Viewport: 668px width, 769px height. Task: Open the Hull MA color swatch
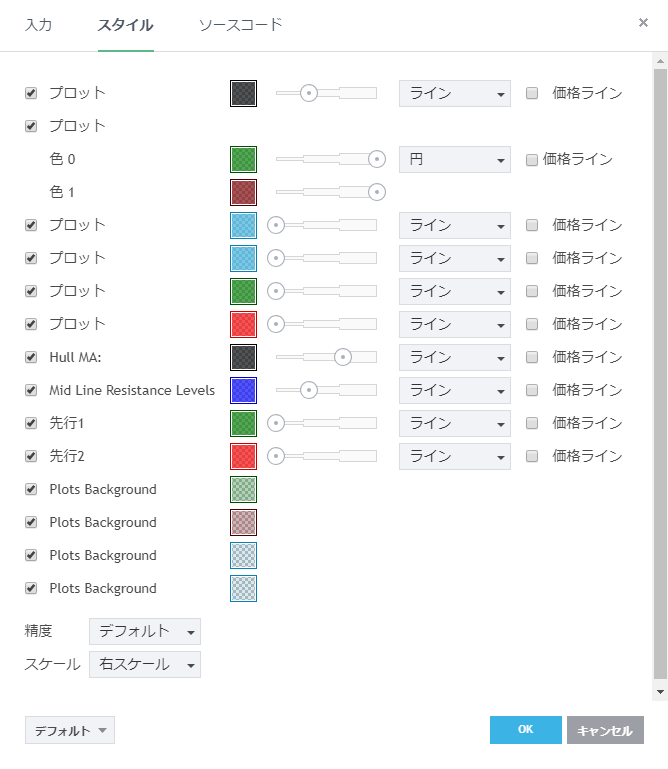coord(243,357)
